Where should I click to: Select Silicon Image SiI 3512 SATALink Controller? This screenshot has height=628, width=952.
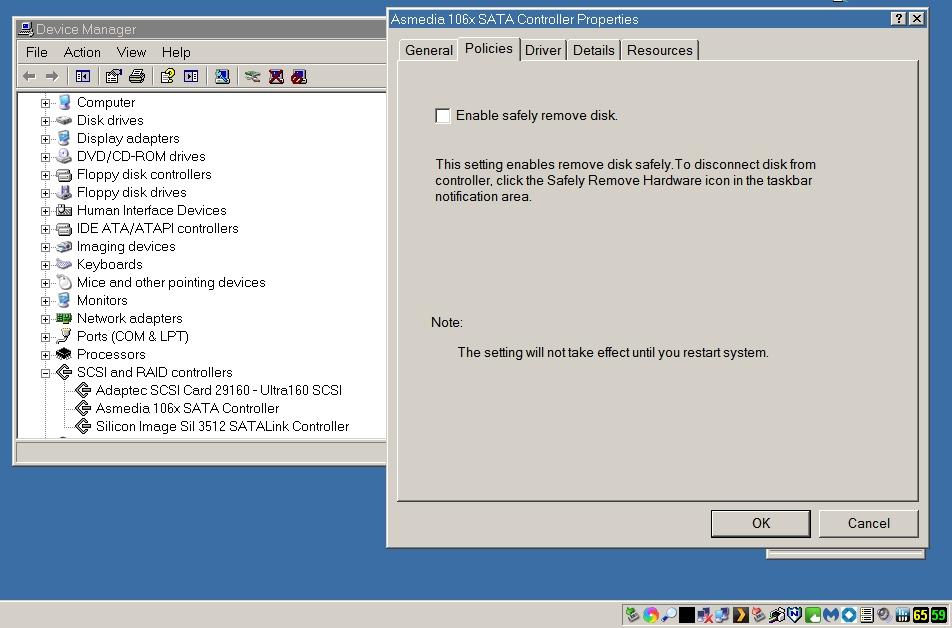[222, 426]
